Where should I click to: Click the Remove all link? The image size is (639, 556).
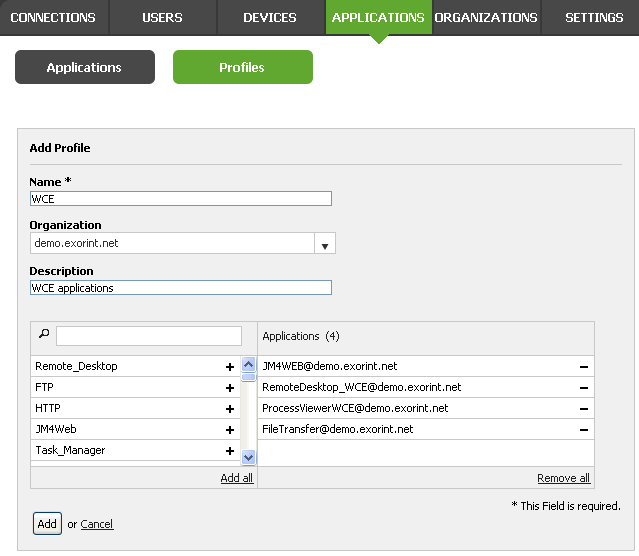[563, 478]
